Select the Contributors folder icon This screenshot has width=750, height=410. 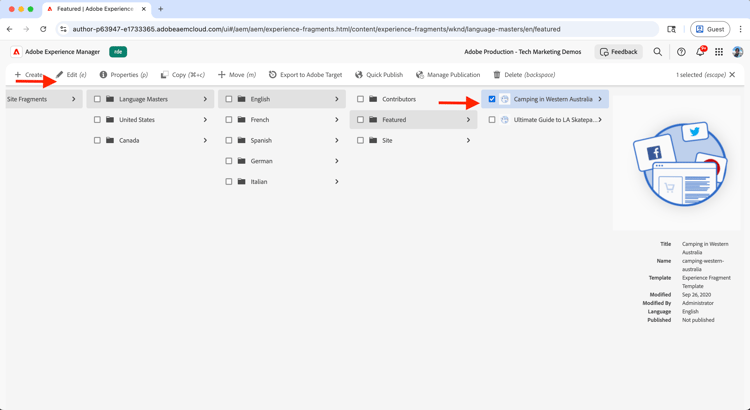tap(373, 99)
